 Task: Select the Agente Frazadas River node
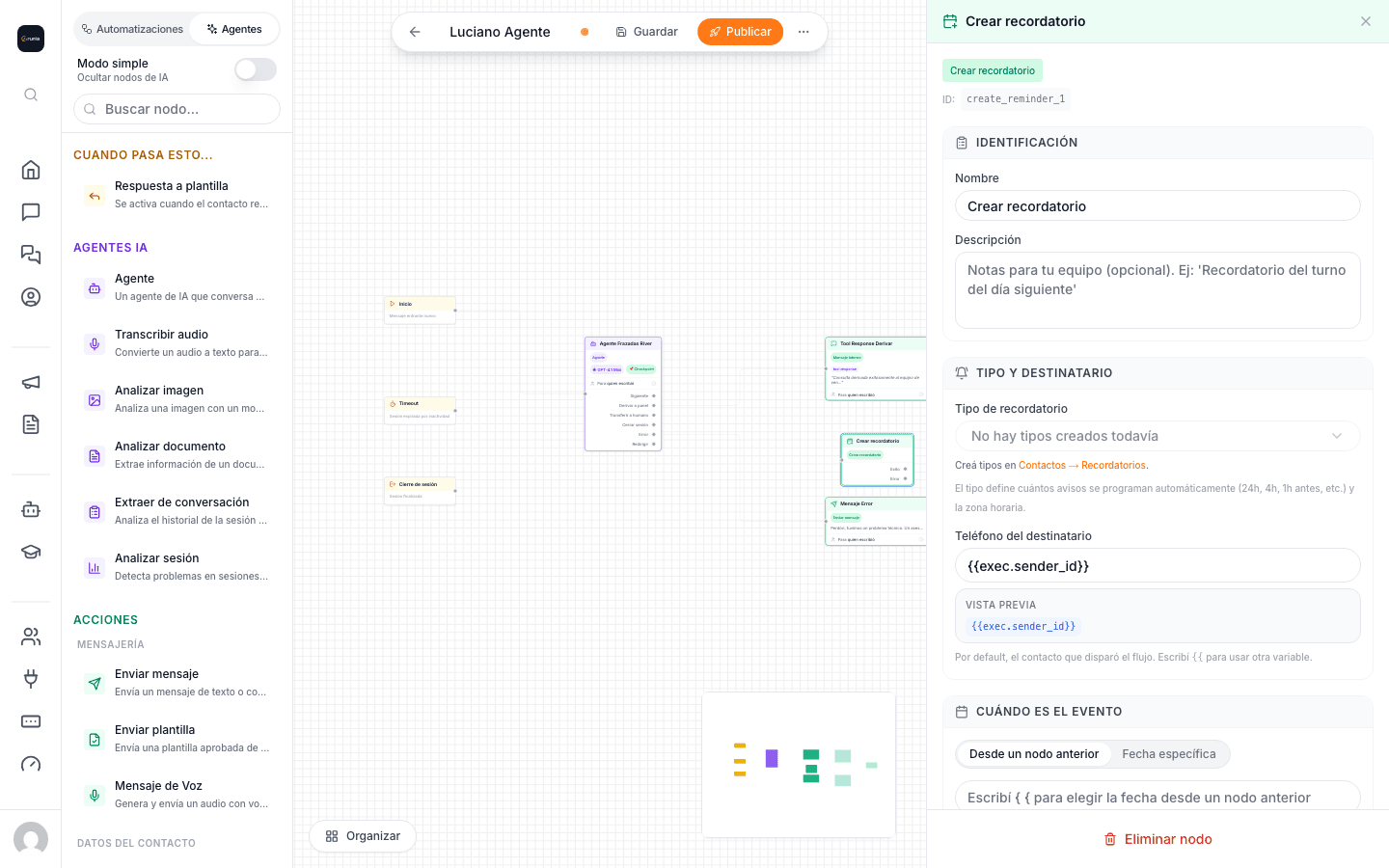(623, 393)
